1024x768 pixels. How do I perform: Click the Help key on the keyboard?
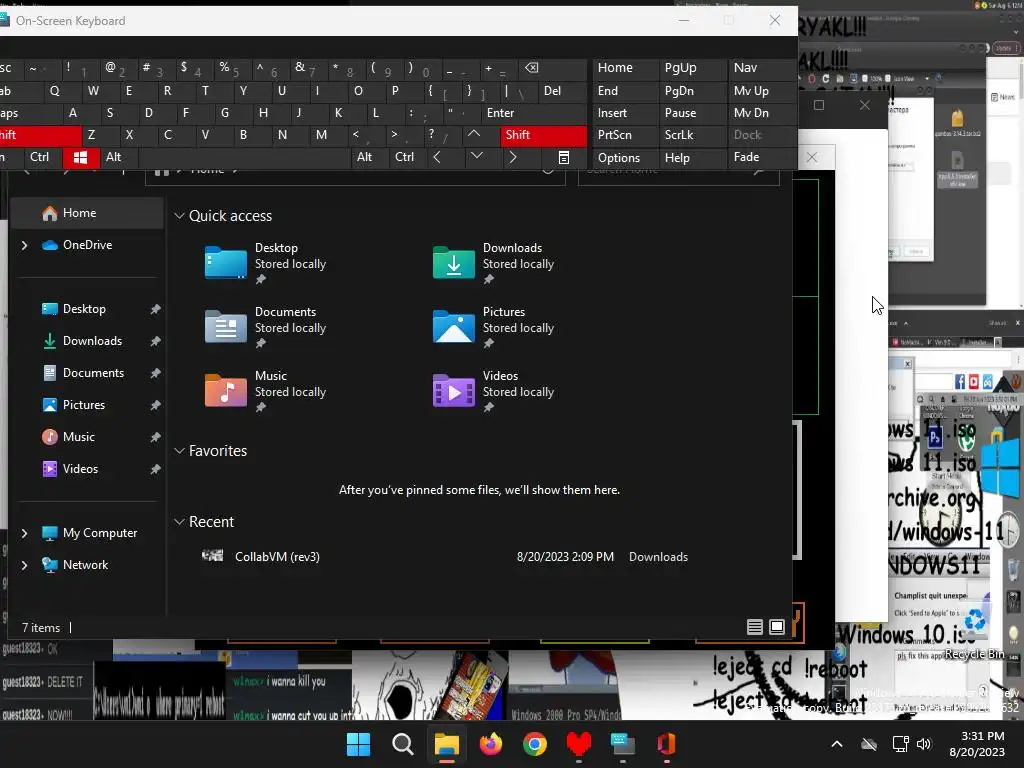(x=691, y=157)
